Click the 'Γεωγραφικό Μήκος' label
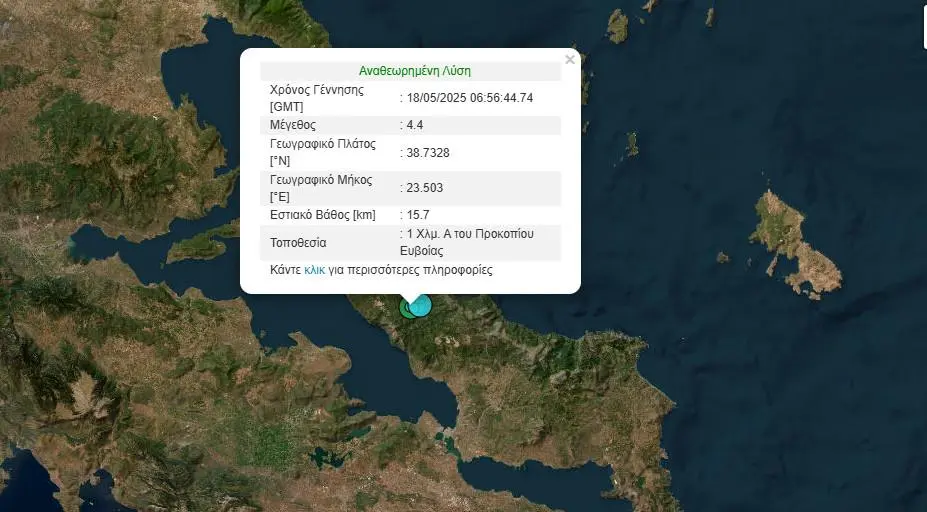This screenshot has height=512, width=927. point(321,180)
